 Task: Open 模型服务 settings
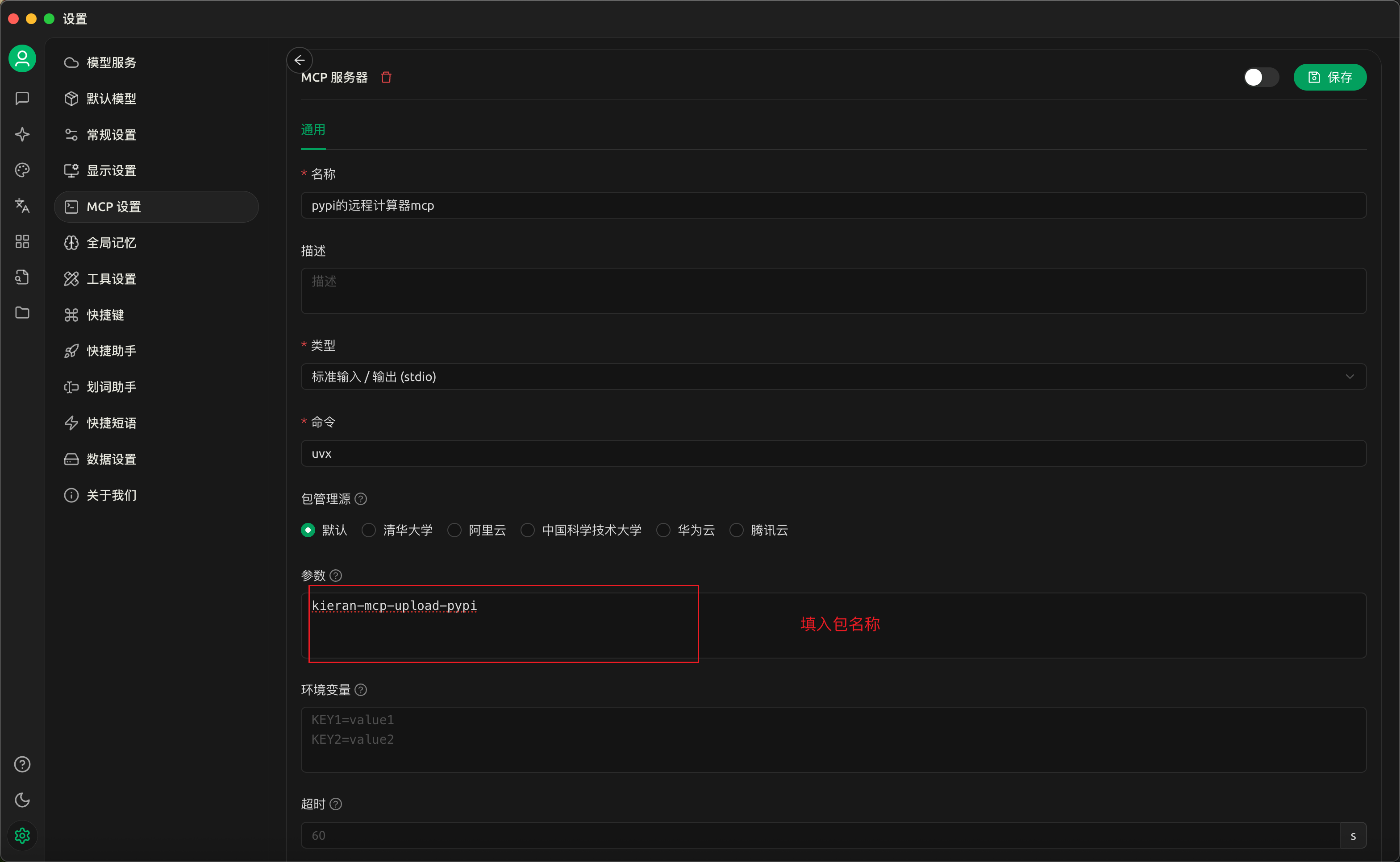pyautogui.click(x=156, y=63)
